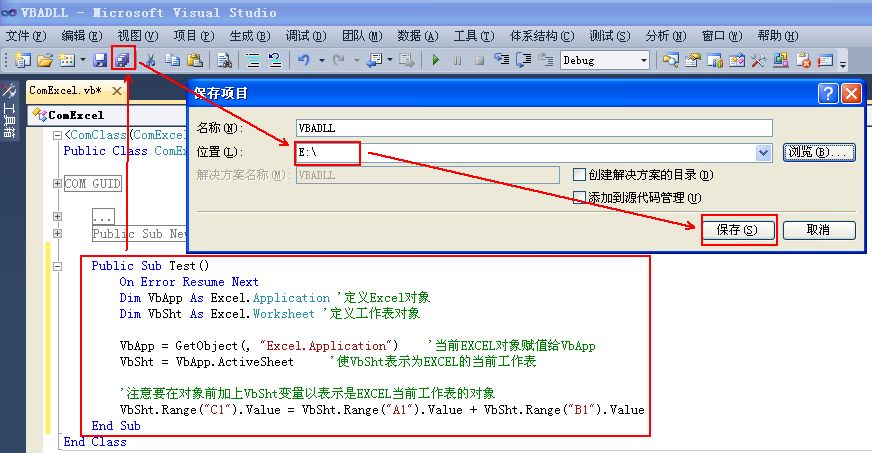The image size is (872, 453).
Task: Click the 'End Class' code line
Action: [x=95, y=442]
